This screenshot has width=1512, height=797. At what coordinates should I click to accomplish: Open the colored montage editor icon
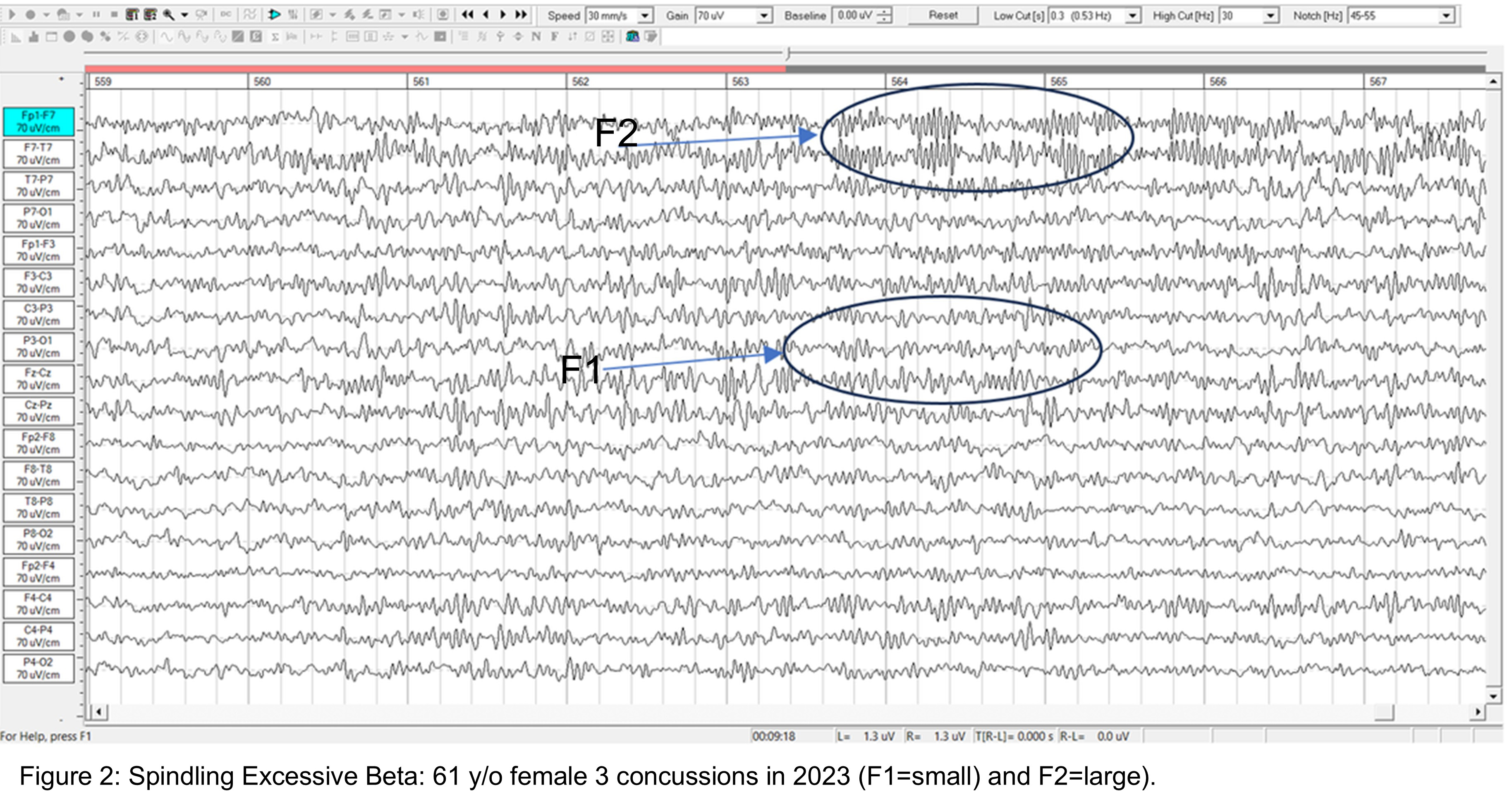coord(632,37)
